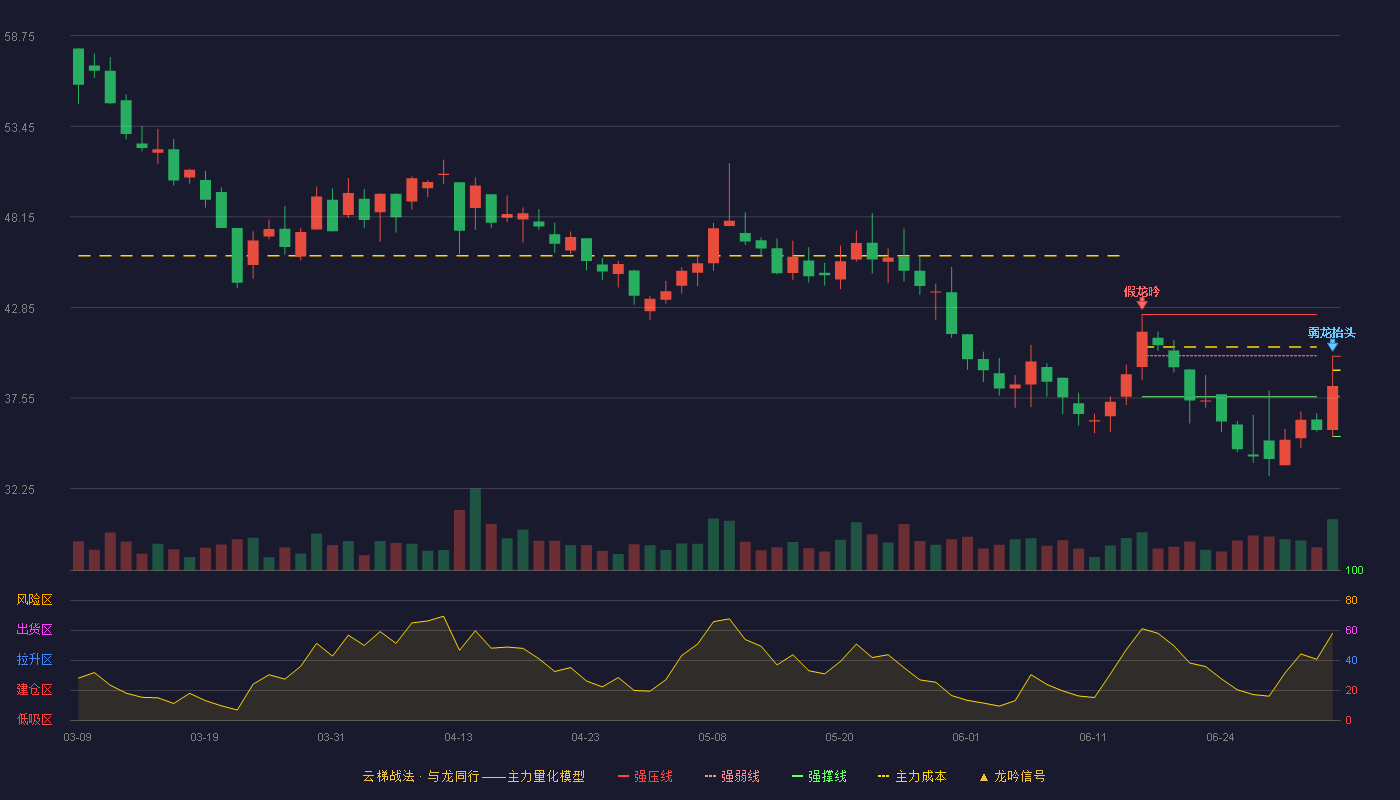The width and height of the screenshot is (1400, 800).
Task: Click the red down arrow below 假龙吟
Action: tap(1142, 303)
